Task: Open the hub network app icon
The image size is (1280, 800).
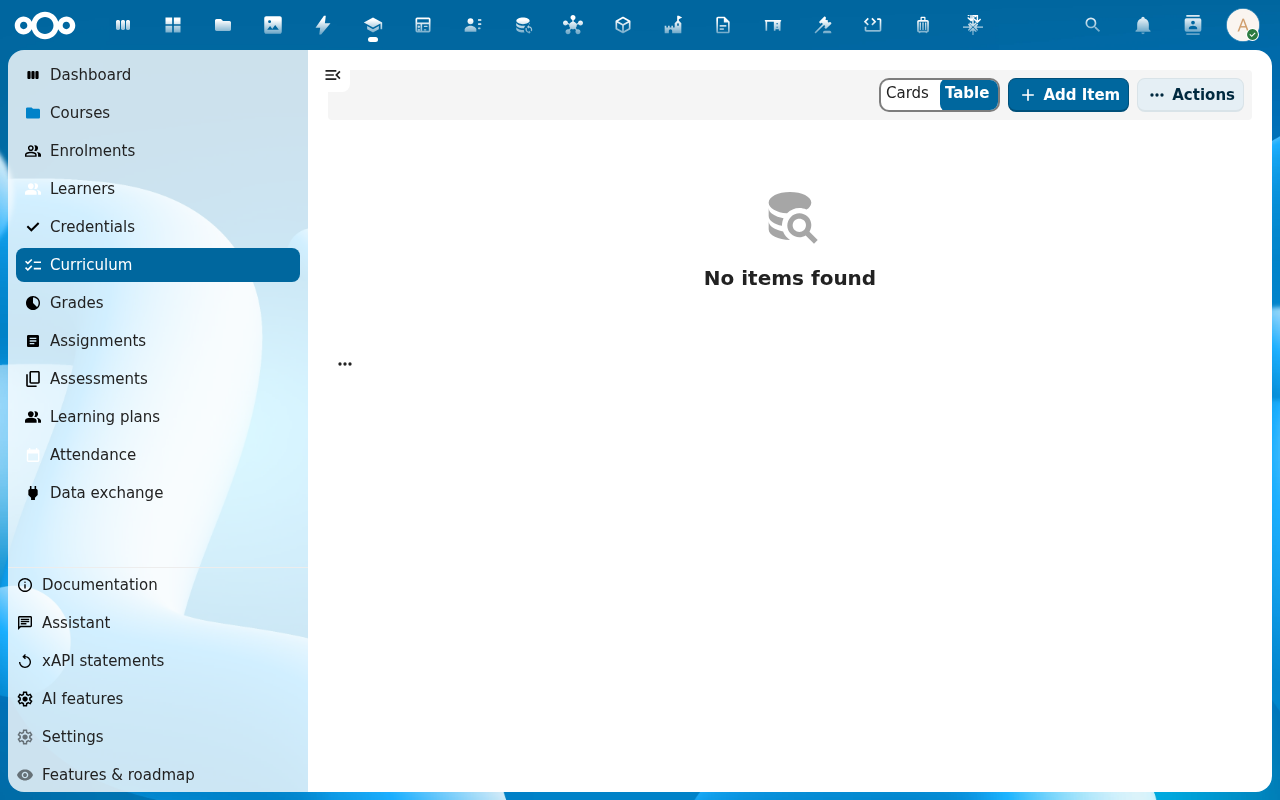Action: pos(573,25)
